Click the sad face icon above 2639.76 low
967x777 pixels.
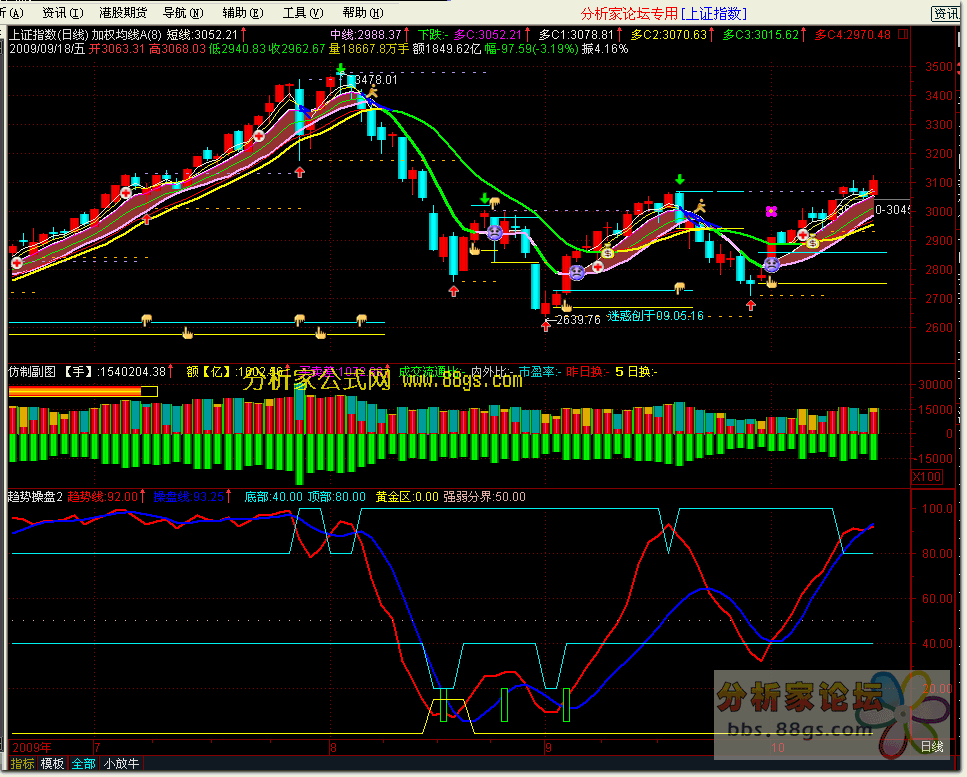click(577, 272)
